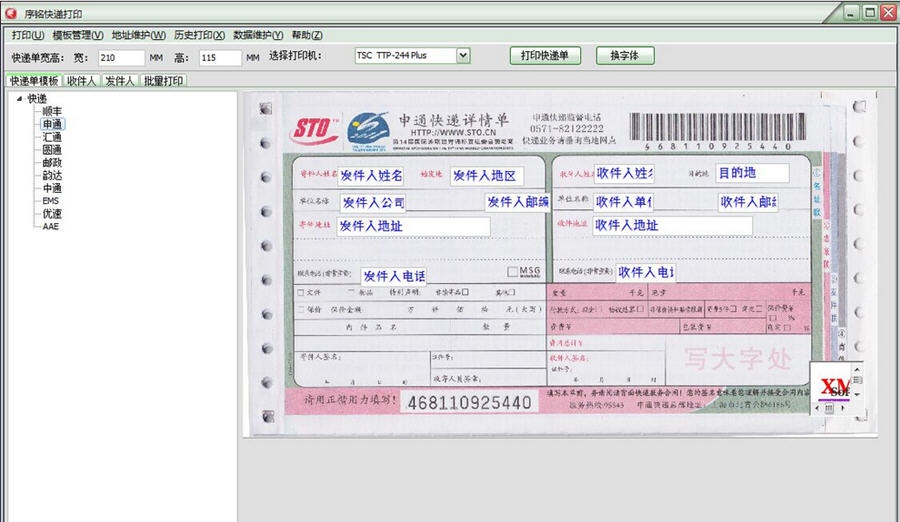Open the 历史打印(X) menu
900x522 pixels.
click(199, 35)
